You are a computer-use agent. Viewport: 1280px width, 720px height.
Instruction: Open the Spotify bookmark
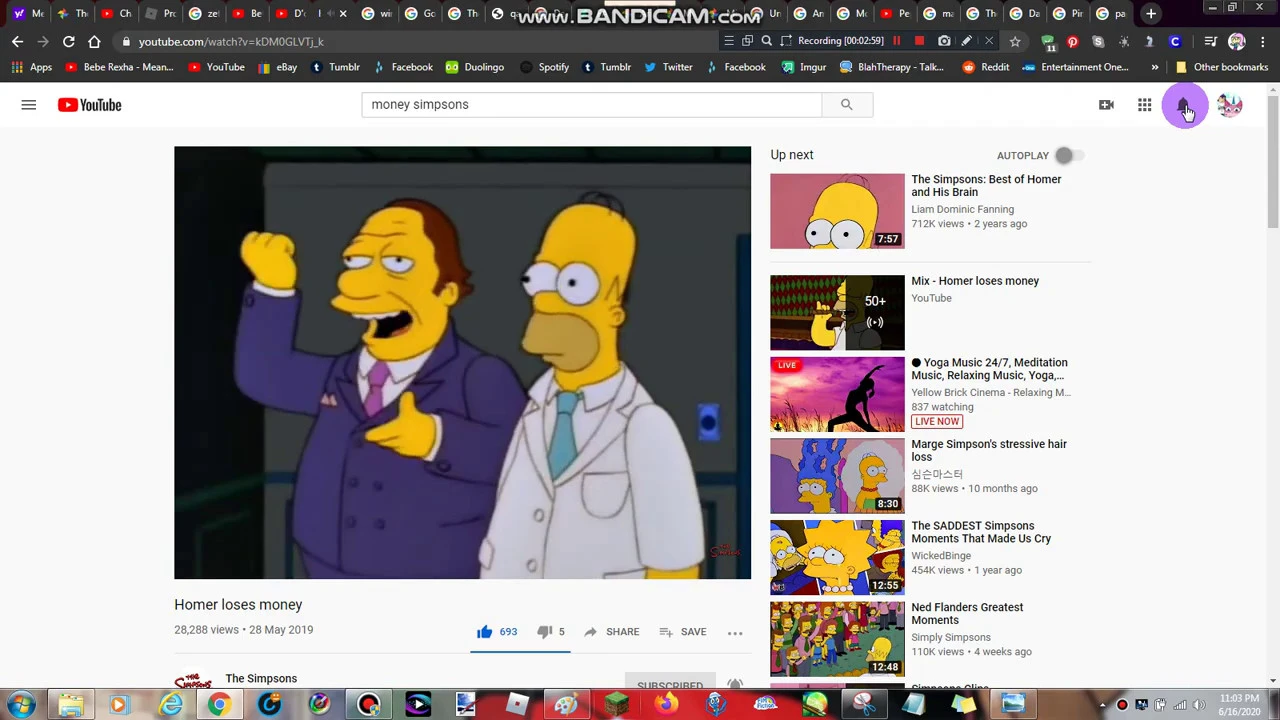(543, 67)
